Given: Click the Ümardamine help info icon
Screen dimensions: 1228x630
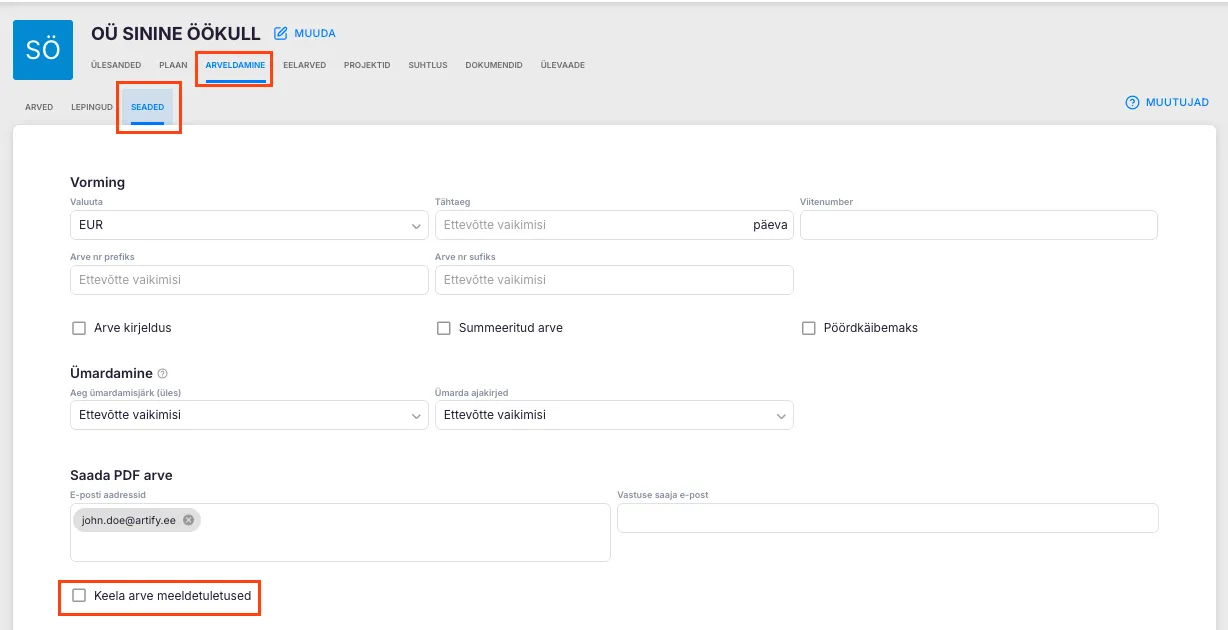Looking at the screenshot, I should (163, 373).
